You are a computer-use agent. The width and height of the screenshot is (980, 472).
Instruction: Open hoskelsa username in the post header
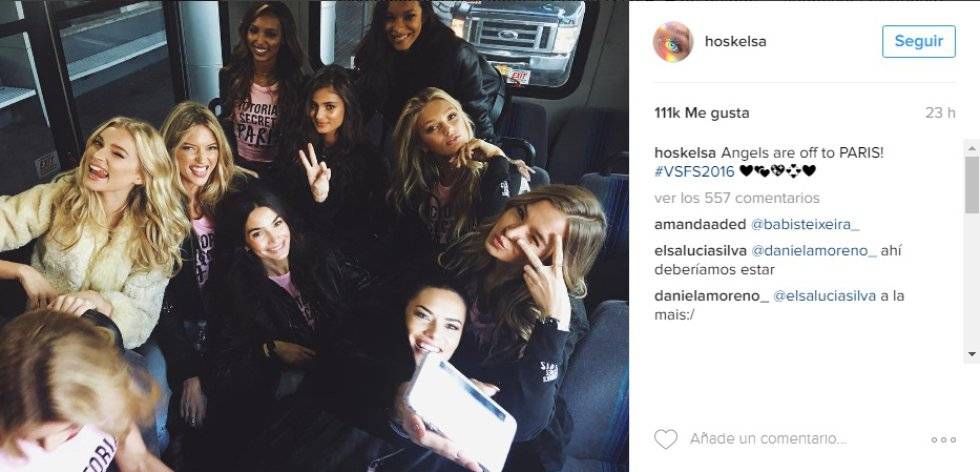tap(736, 42)
